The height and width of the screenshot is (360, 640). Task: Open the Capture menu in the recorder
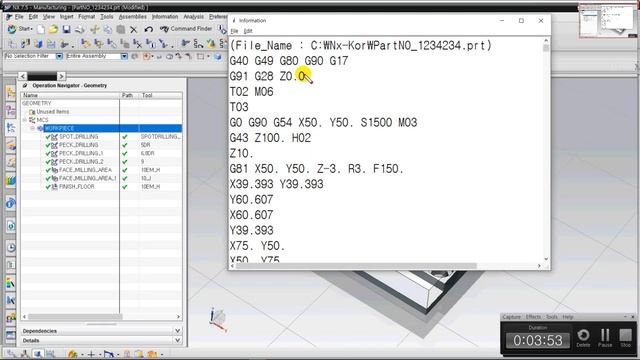511,317
